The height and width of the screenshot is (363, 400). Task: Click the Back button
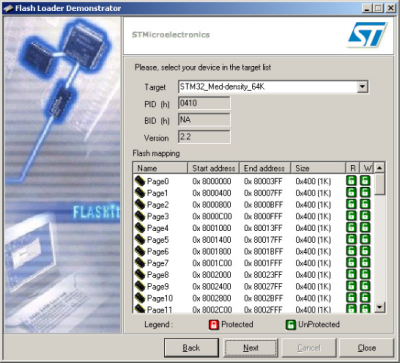191,348
